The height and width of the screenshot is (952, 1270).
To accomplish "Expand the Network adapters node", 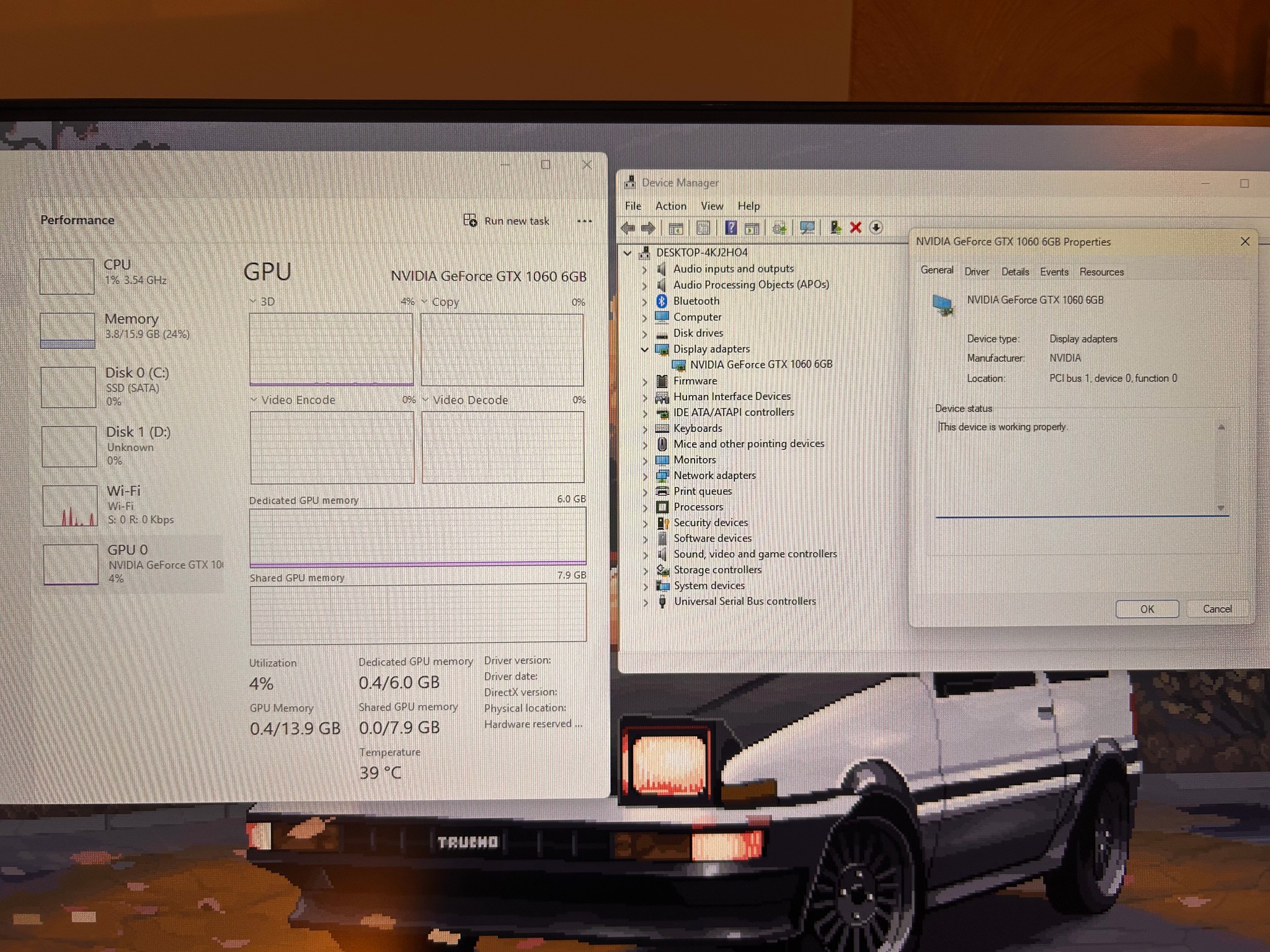I will [645, 476].
